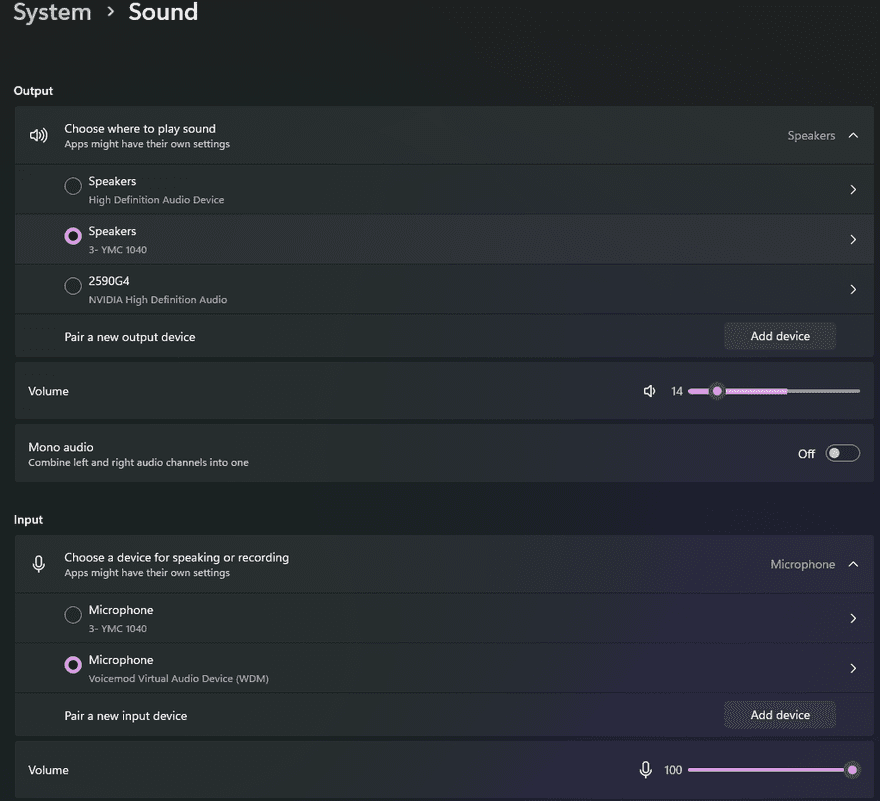The height and width of the screenshot is (801, 880).
Task: Mute output using the volume speaker icon
Action: click(x=649, y=391)
